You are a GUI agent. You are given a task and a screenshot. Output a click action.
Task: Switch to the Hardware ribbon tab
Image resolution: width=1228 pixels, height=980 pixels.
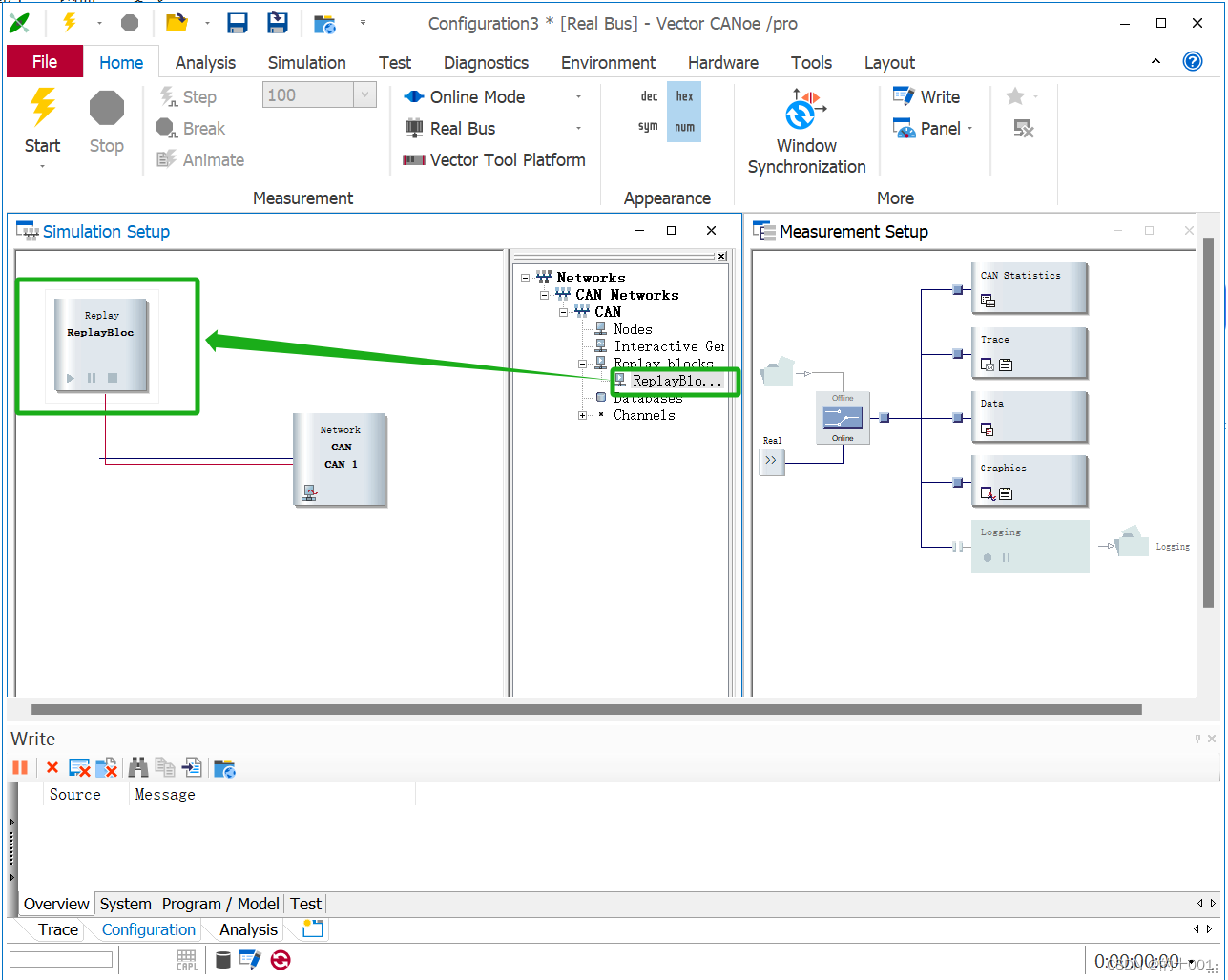click(722, 63)
